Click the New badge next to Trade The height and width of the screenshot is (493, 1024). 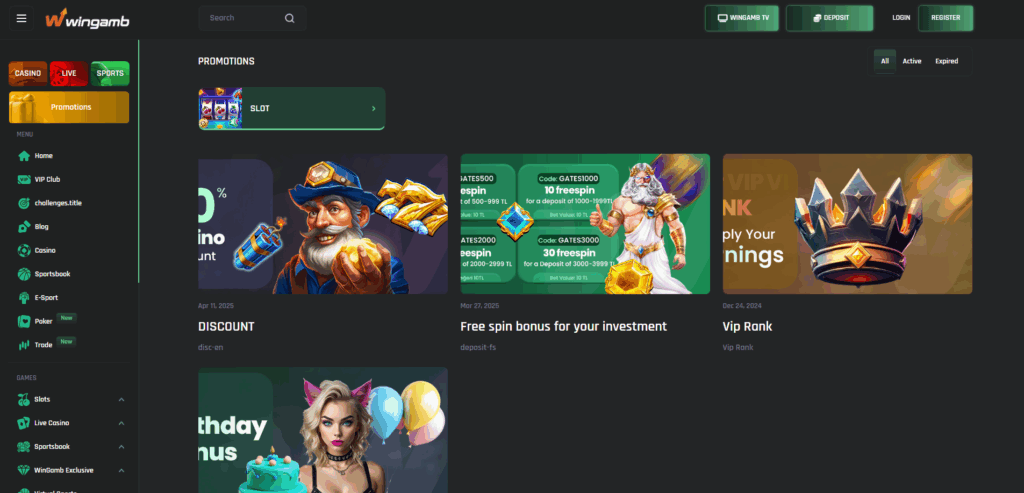tap(66, 342)
